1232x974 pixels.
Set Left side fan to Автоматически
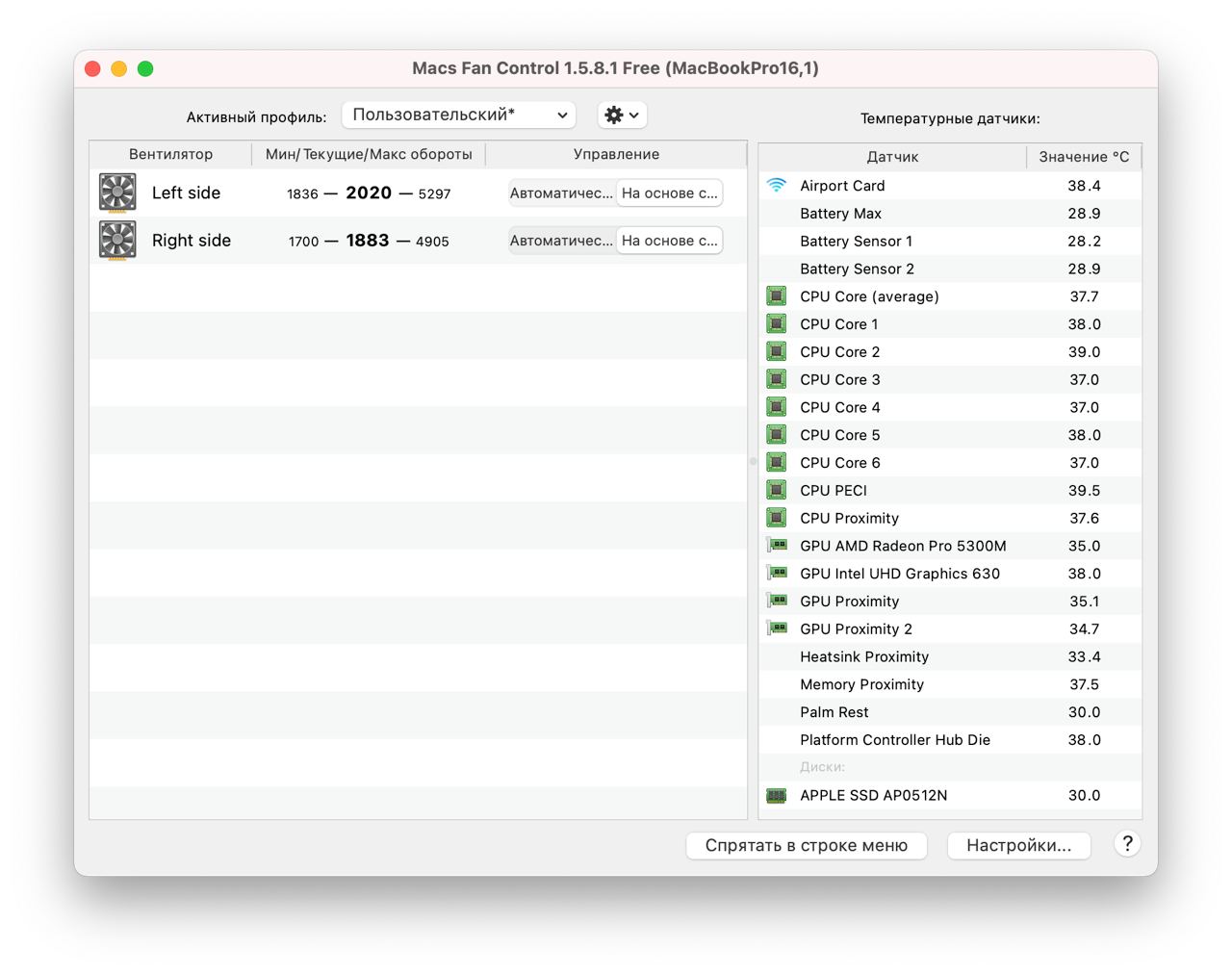pos(561,192)
